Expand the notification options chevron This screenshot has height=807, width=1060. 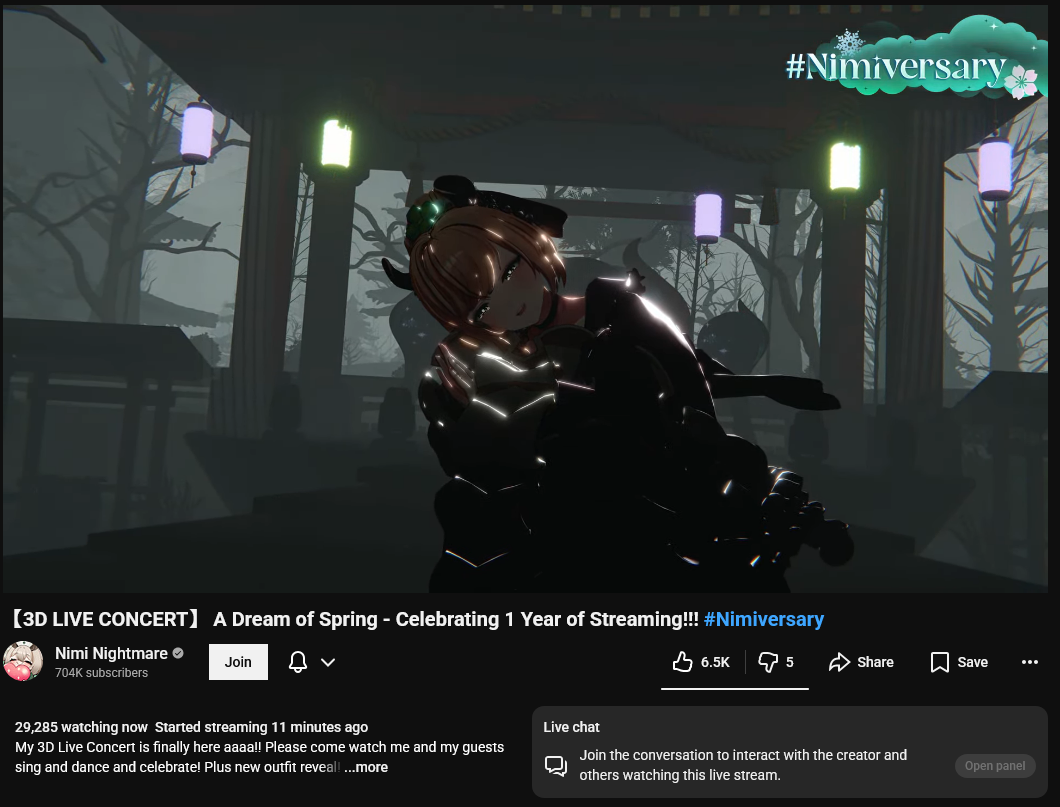coord(328,662)
